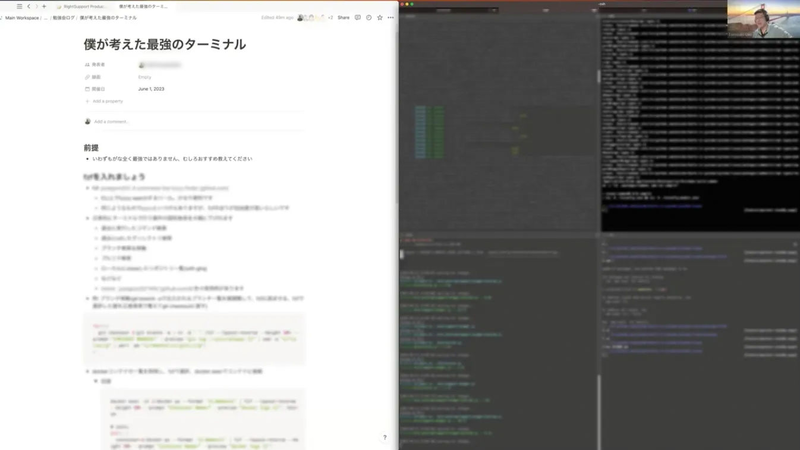800x450 pixels.
Task: Select the 僕が考えた最強のターミ… tab
Action: coord(143,7)
